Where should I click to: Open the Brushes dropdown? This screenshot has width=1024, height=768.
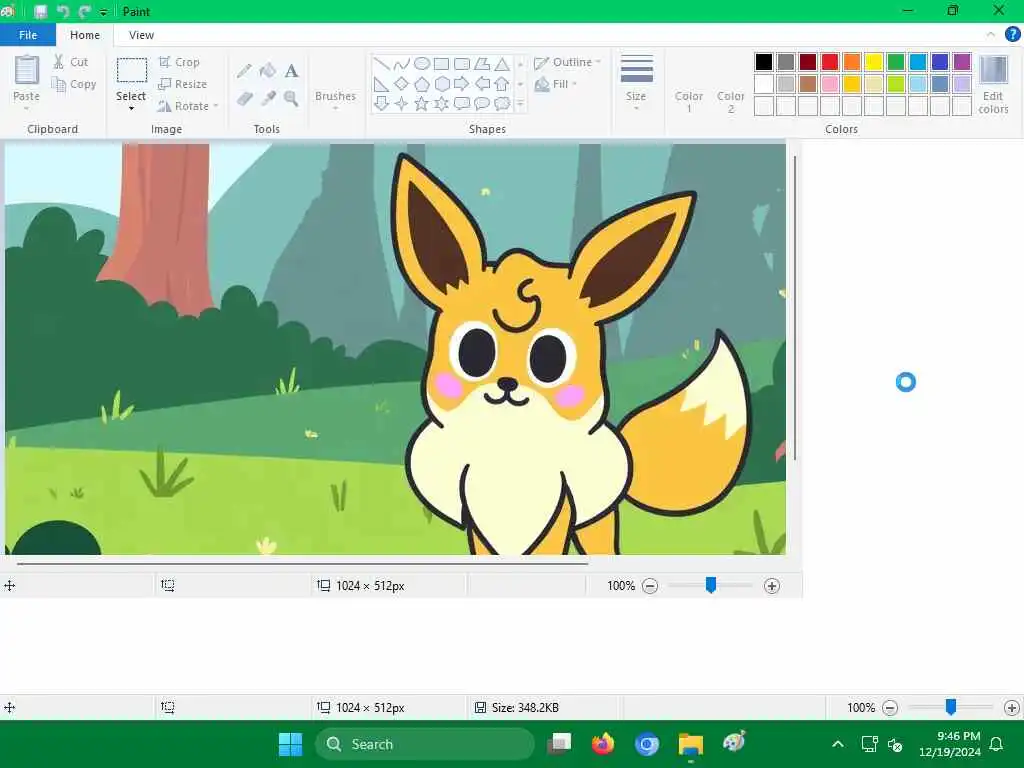pos(336,100)
